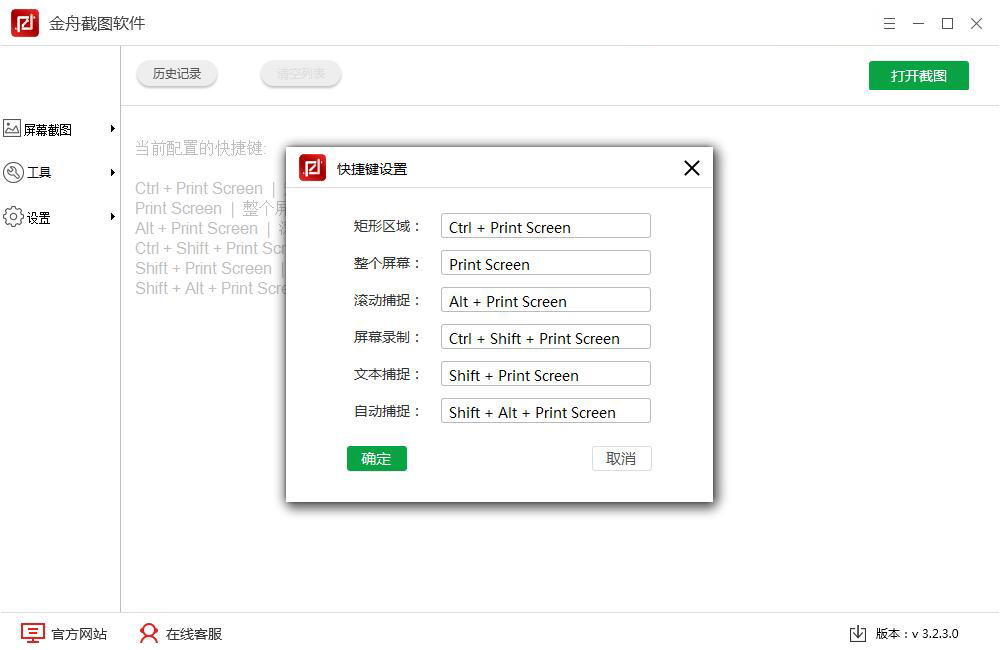Click the 整个屏幕 Print Screen field
The width and height of the screenshot is (1000, 650).
tap(545, 263)
